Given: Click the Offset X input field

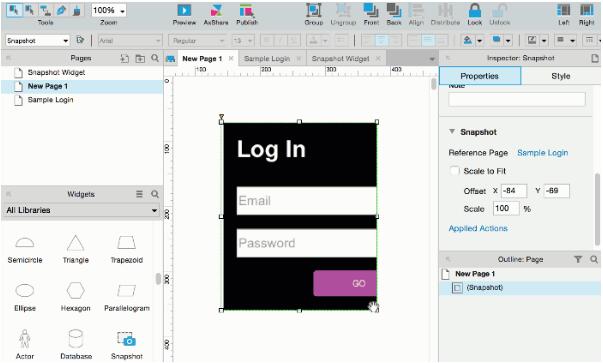Looking at the screenshot, I should (514, 191).
